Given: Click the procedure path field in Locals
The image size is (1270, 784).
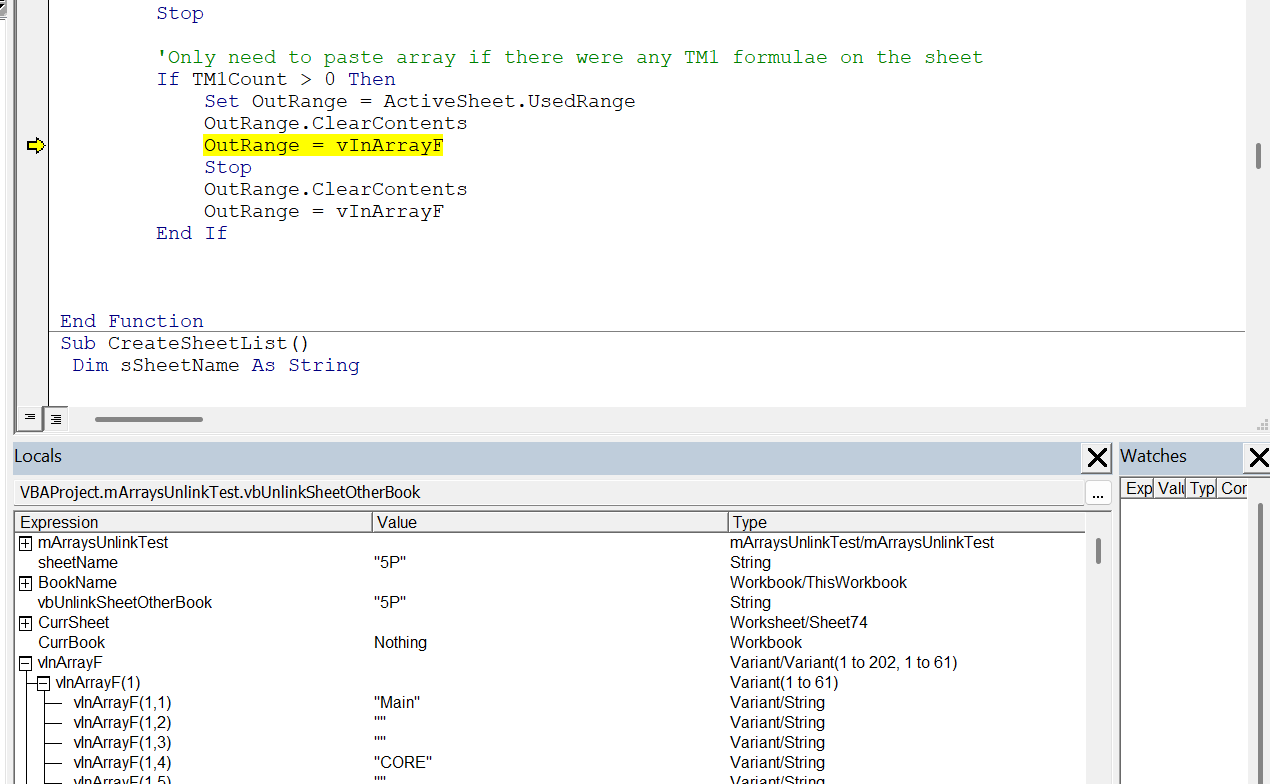Looking at the screenshot, I should (548, 493).
